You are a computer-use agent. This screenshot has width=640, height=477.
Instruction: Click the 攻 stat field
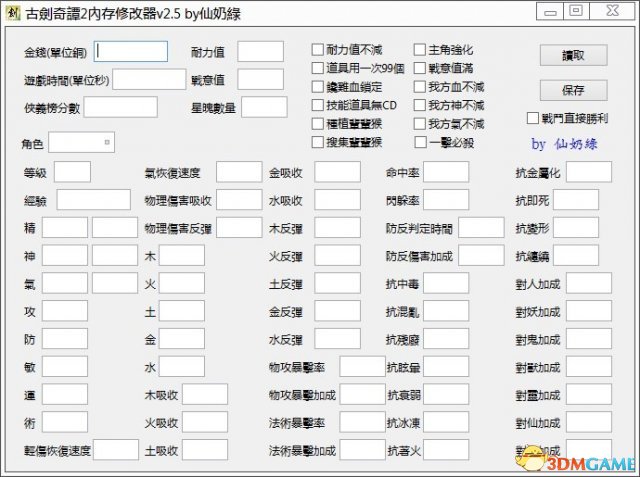pos(64,311)
